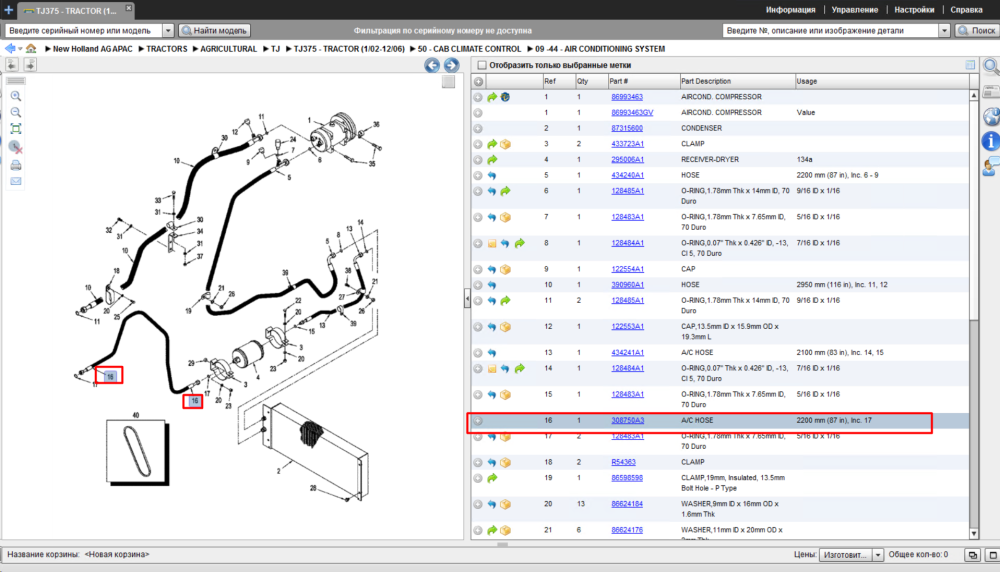
Task: Open table column options icon
Action: pyautogui.click(x=970, y=65)
